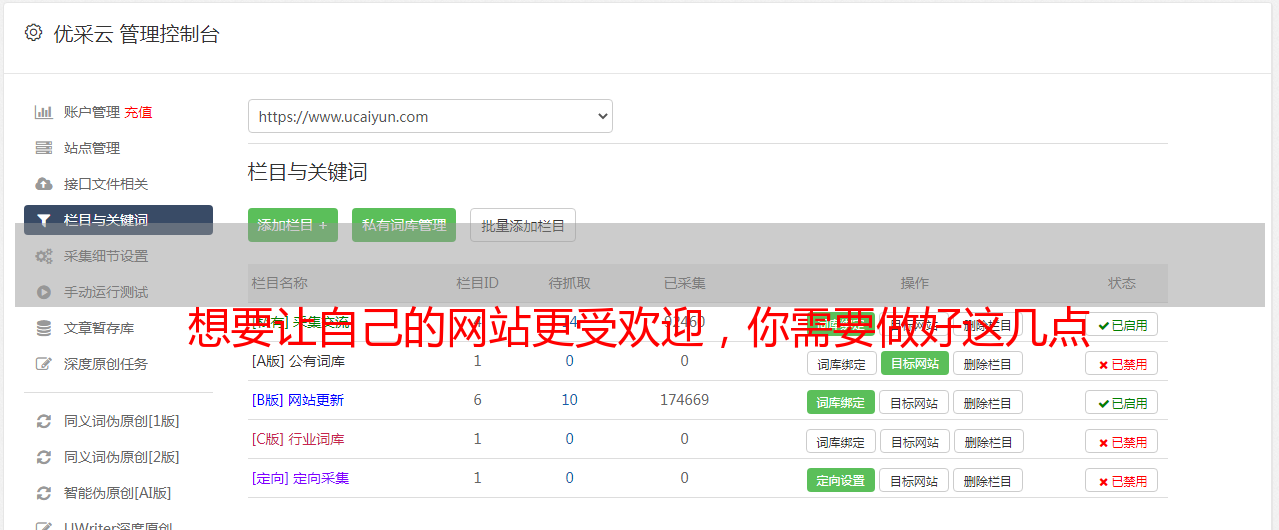The width and height of the screenshot is (1279, 530).
Task: Click 栏目ID 6 in the 网站更新 row
Action: tap(477, 400)
